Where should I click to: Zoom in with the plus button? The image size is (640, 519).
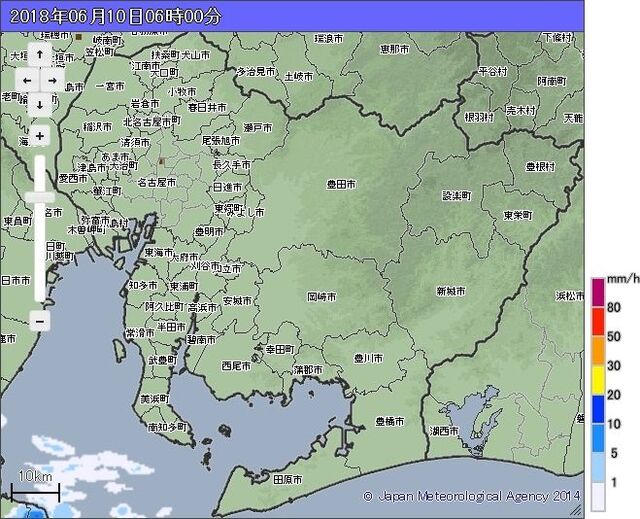tap(40, 136)
